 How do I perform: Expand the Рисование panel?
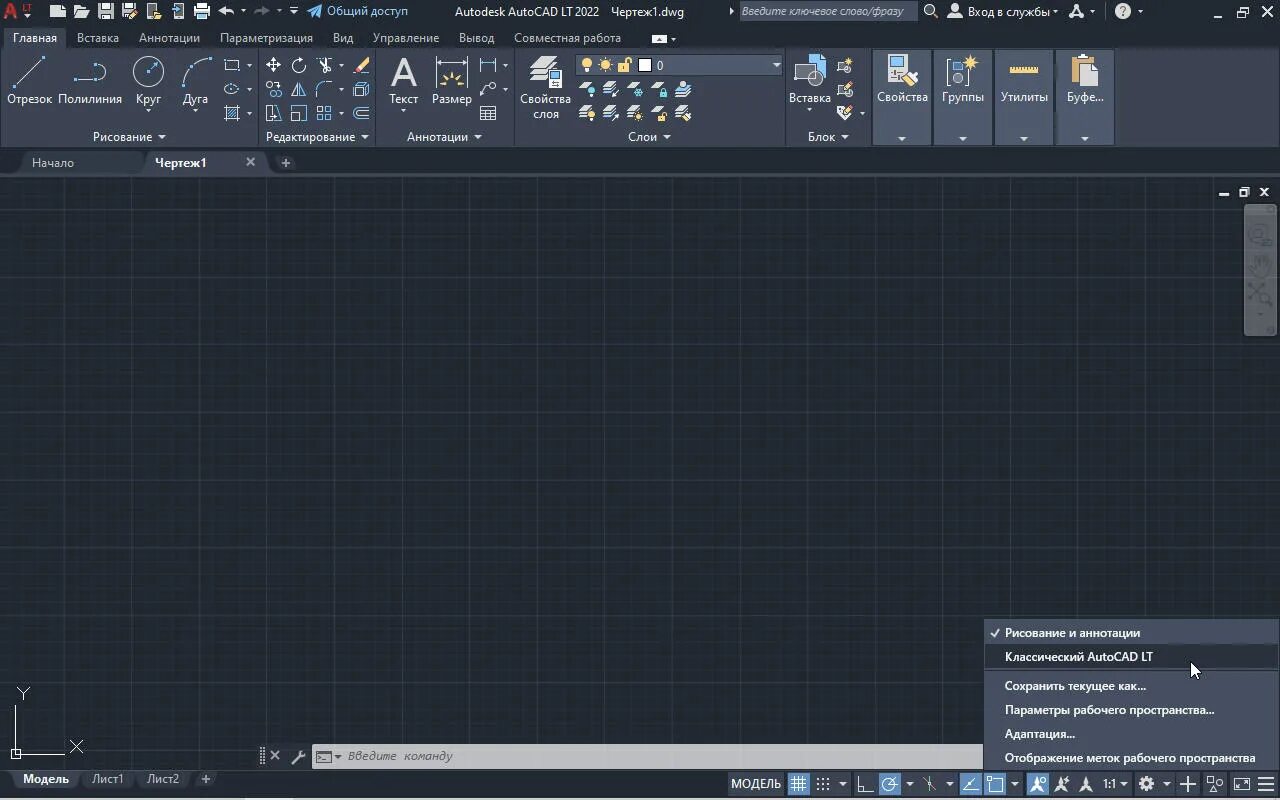[129, 137]
